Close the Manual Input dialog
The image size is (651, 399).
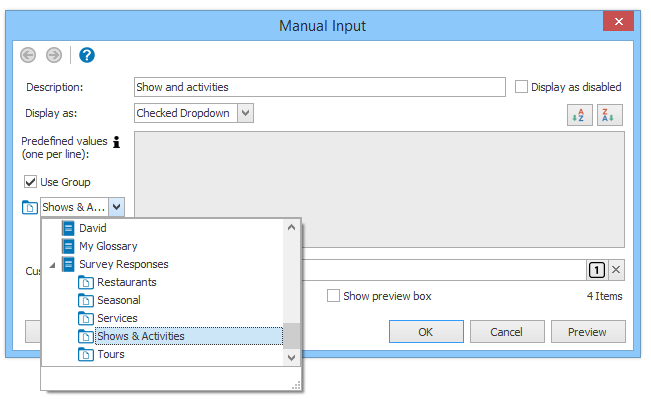tap(618, 21)
